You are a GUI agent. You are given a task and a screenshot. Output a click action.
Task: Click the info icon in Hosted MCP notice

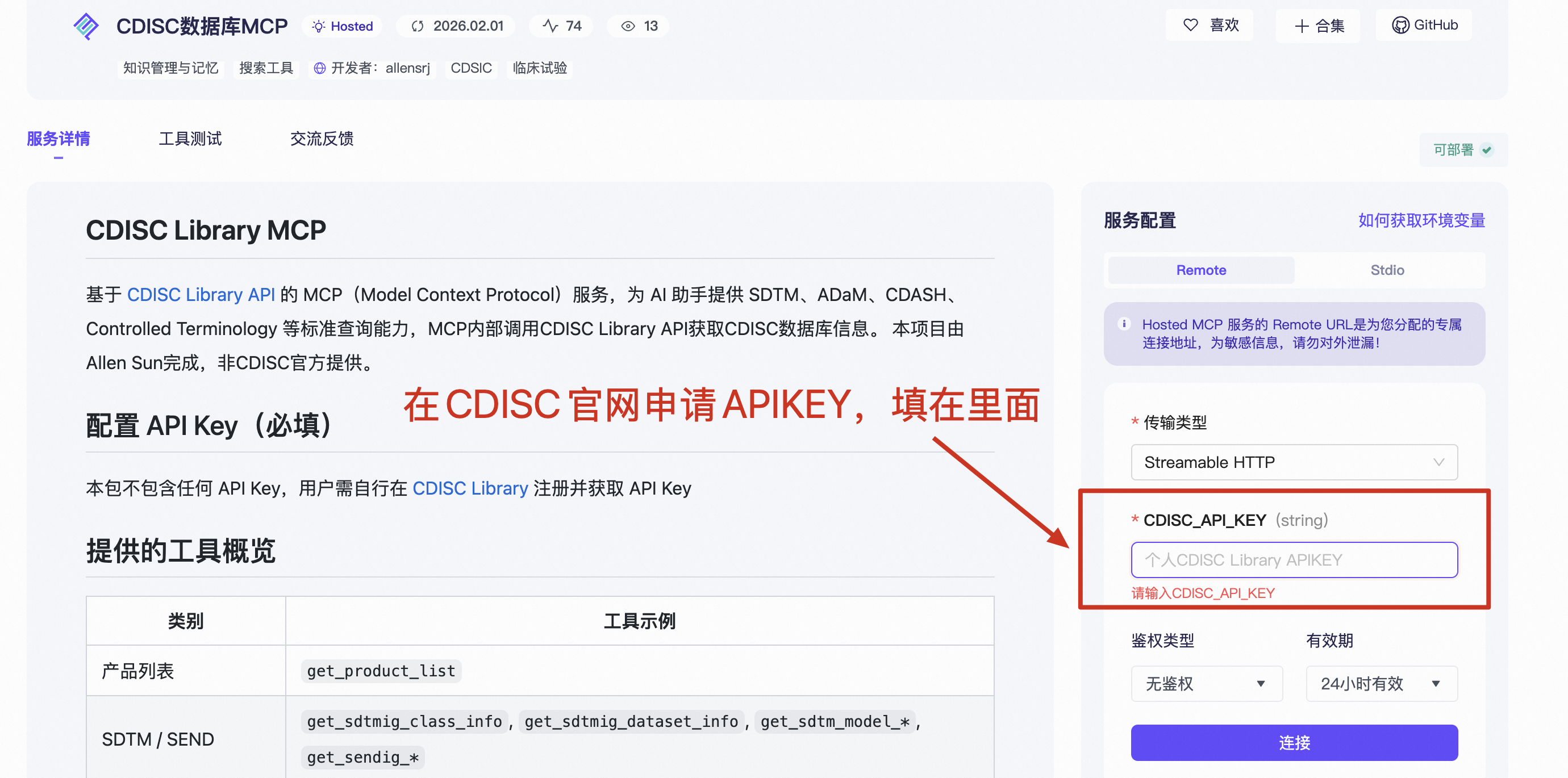click(1124, 324)
